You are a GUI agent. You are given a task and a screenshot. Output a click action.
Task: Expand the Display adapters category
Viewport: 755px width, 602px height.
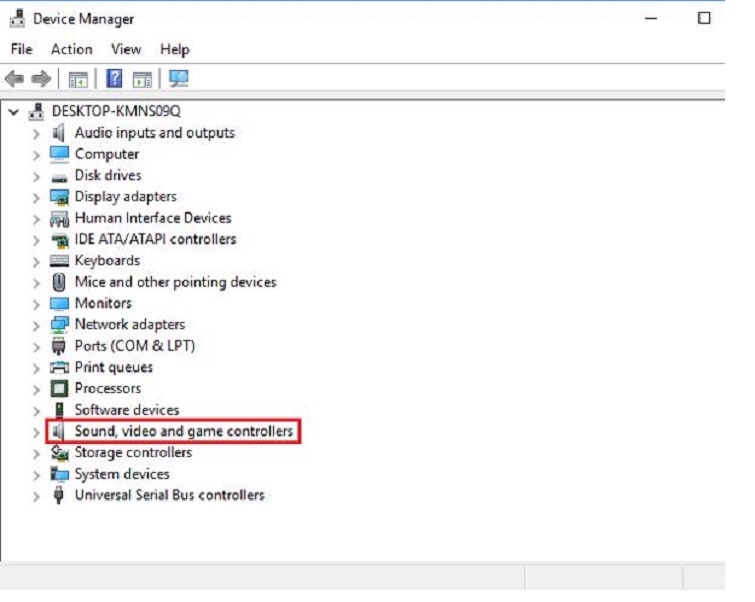(x=36, y=197)
